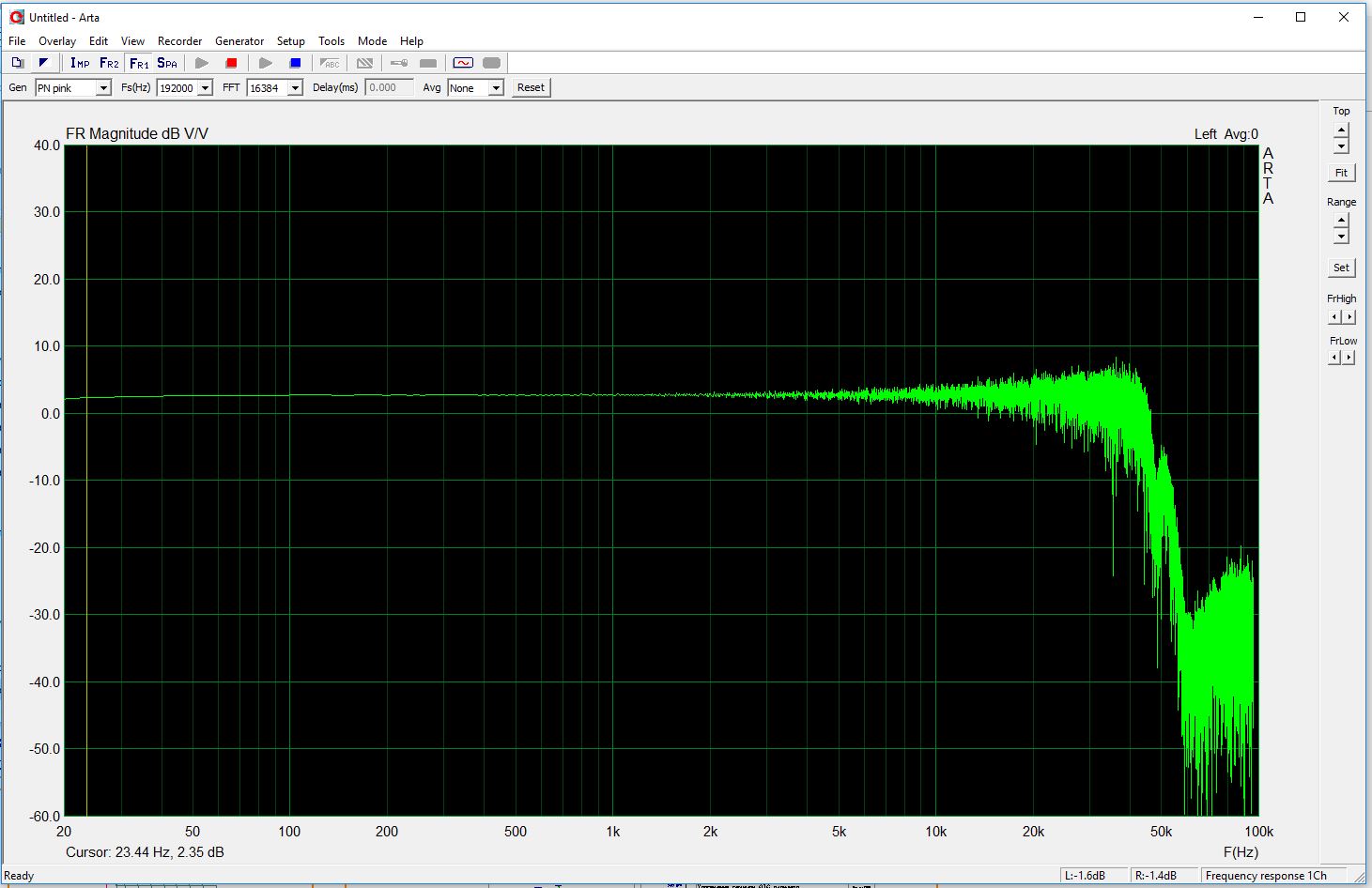Screen dimensions: 1372x888
Task: Toggle the sine curve display icon
Action: [463, 63]
